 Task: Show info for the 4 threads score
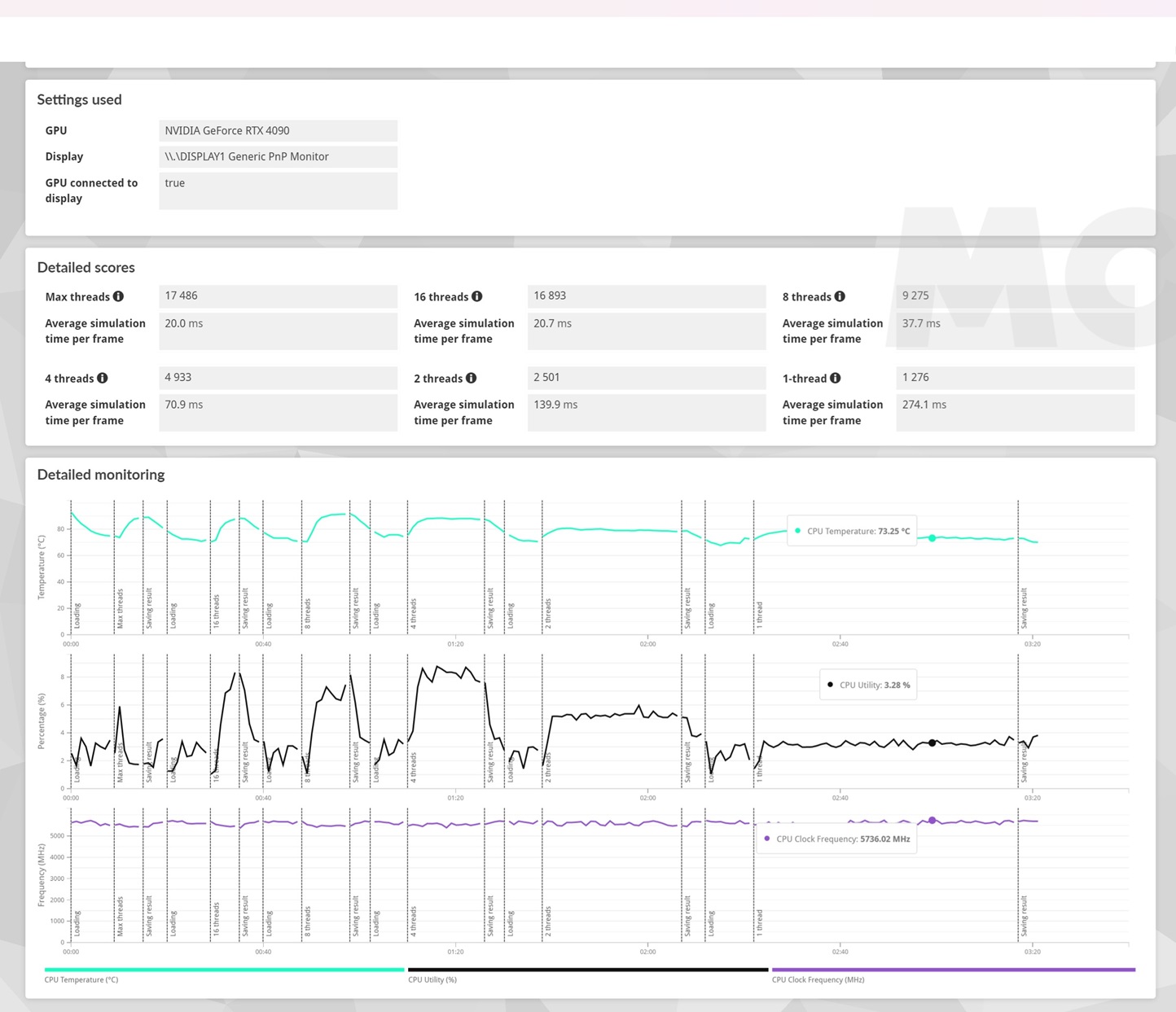point(103,378)
